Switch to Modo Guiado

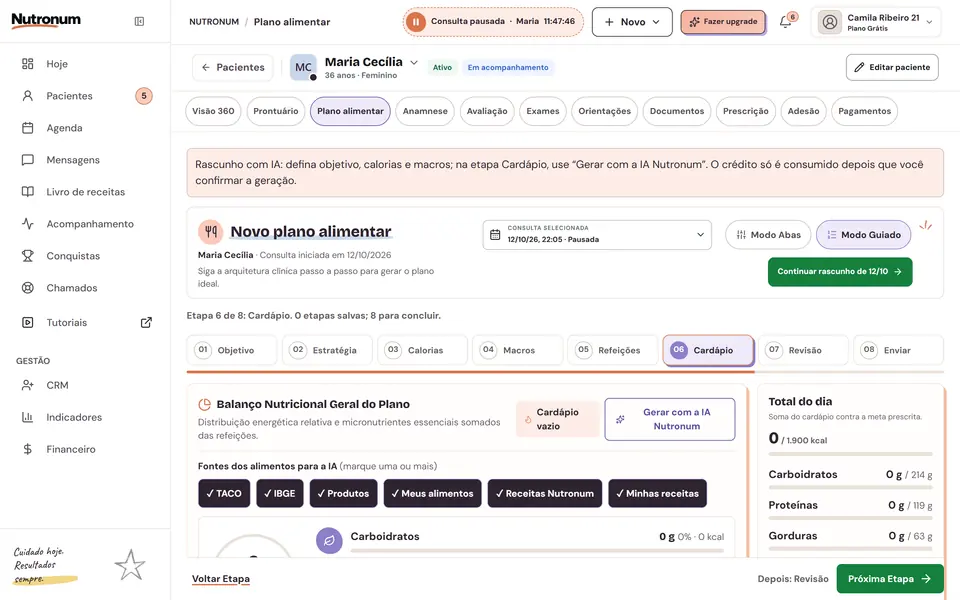click(863, 234)
